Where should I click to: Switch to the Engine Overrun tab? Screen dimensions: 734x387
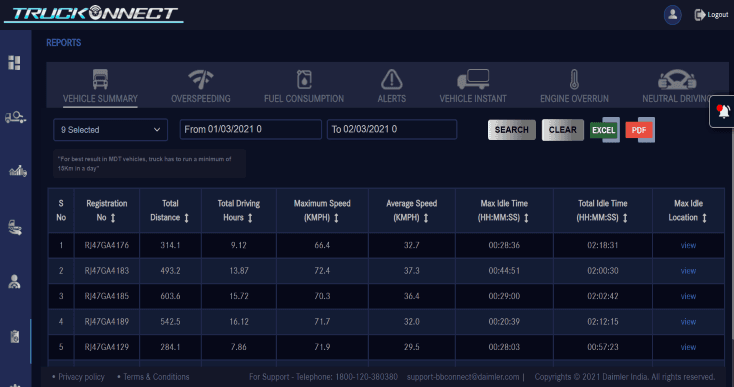coord(574,87)
